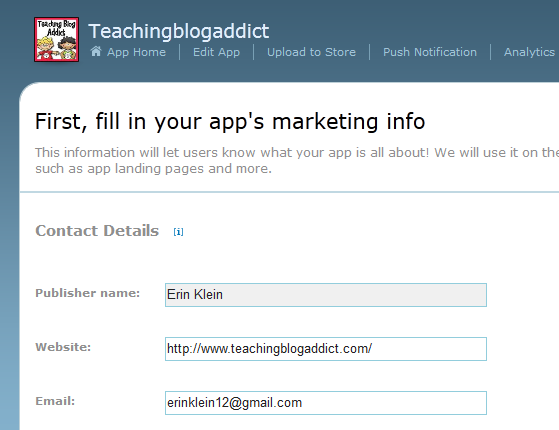Click the Website field label
This screenshot has height=430, width=559.
click(x=63, y=347)
